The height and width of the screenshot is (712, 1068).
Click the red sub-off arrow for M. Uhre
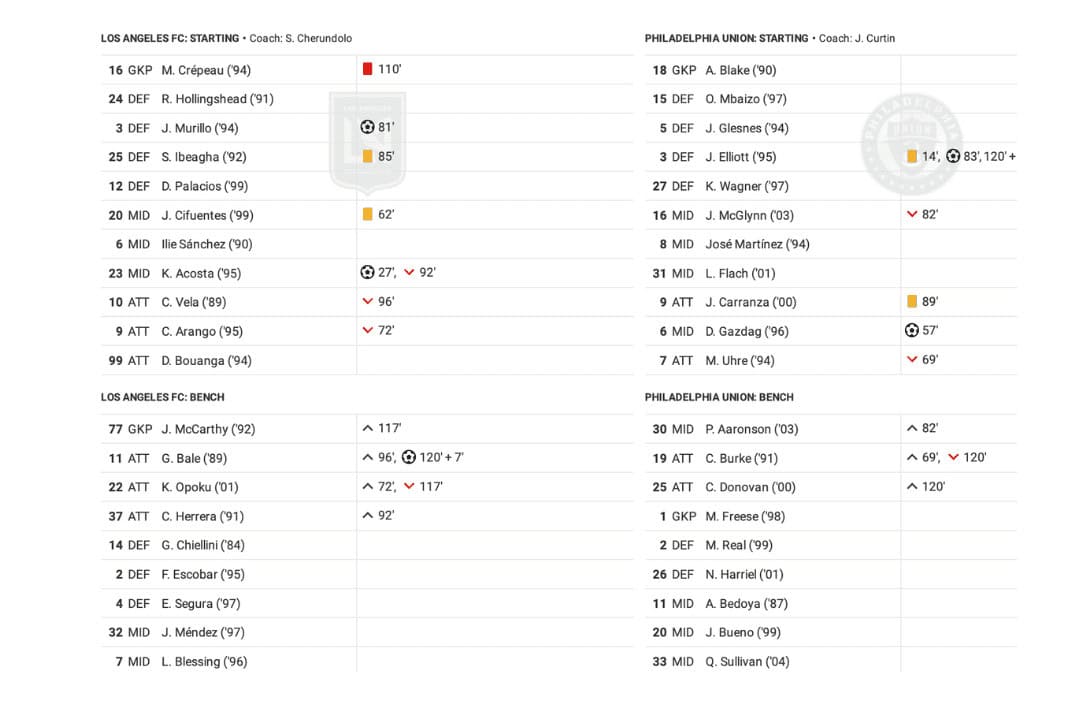tap(912, 359)
